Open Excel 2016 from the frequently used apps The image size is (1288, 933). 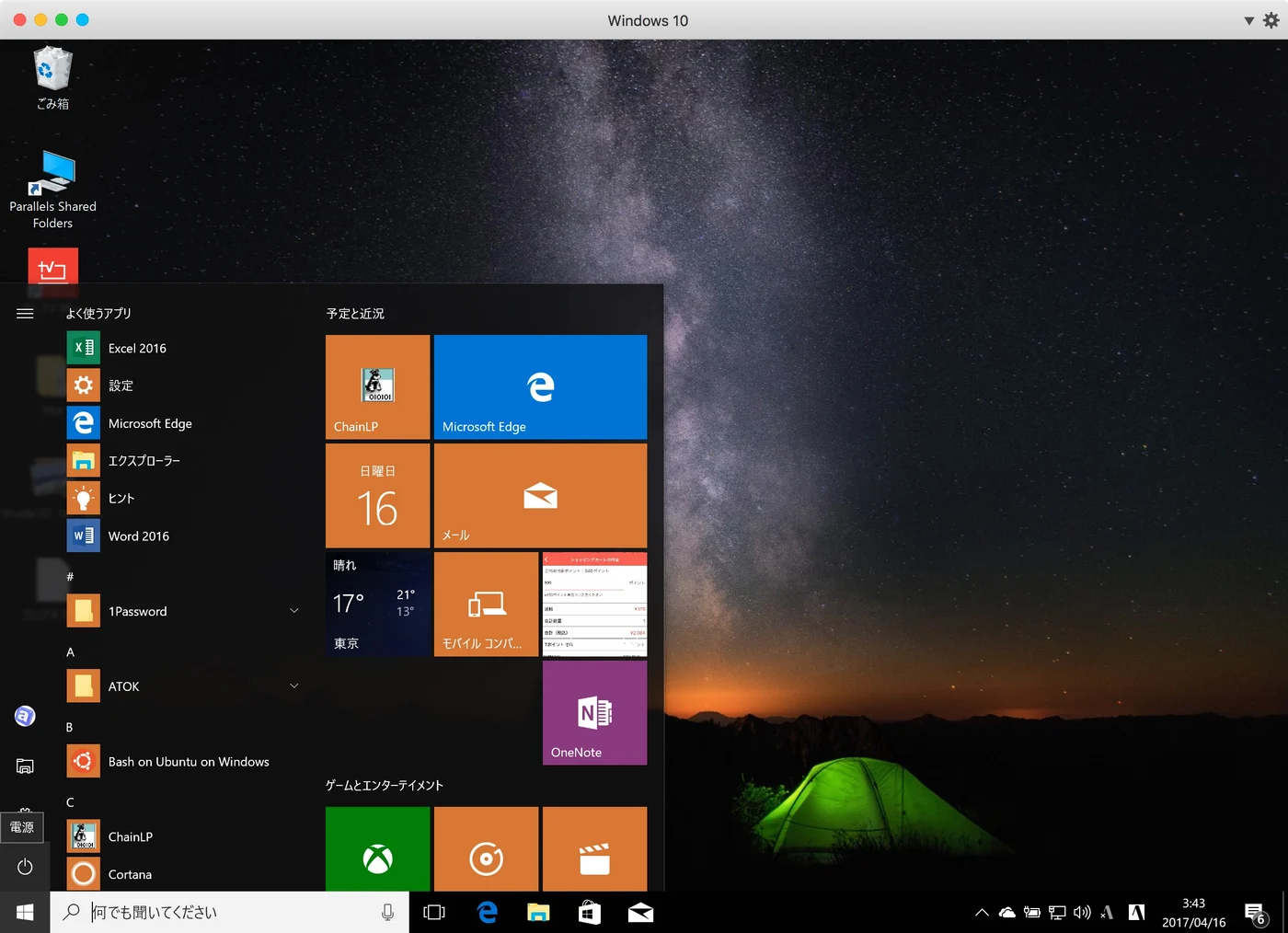point(184,348)
